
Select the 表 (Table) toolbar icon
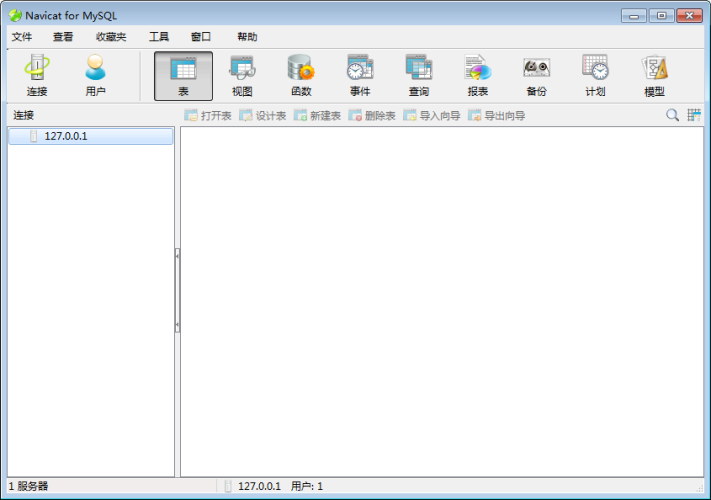tap(183, 76)
